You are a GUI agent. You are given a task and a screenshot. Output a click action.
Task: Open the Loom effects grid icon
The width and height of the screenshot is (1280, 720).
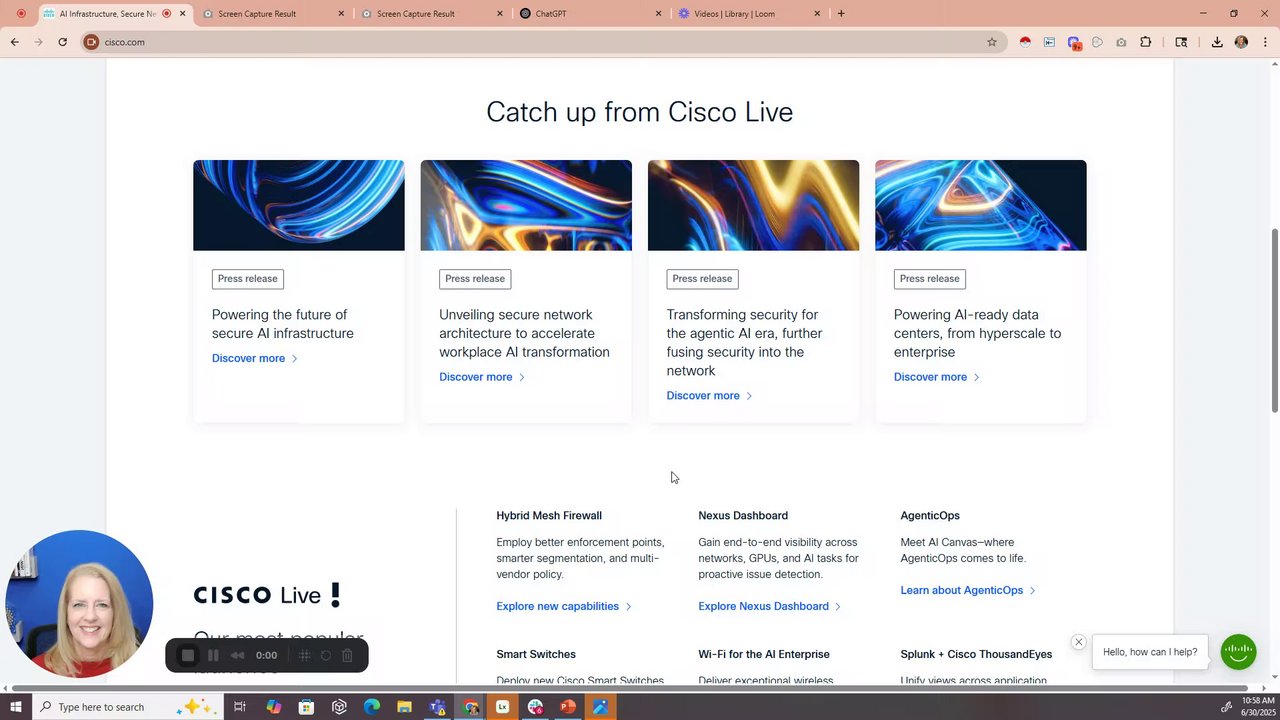point(305,656)
